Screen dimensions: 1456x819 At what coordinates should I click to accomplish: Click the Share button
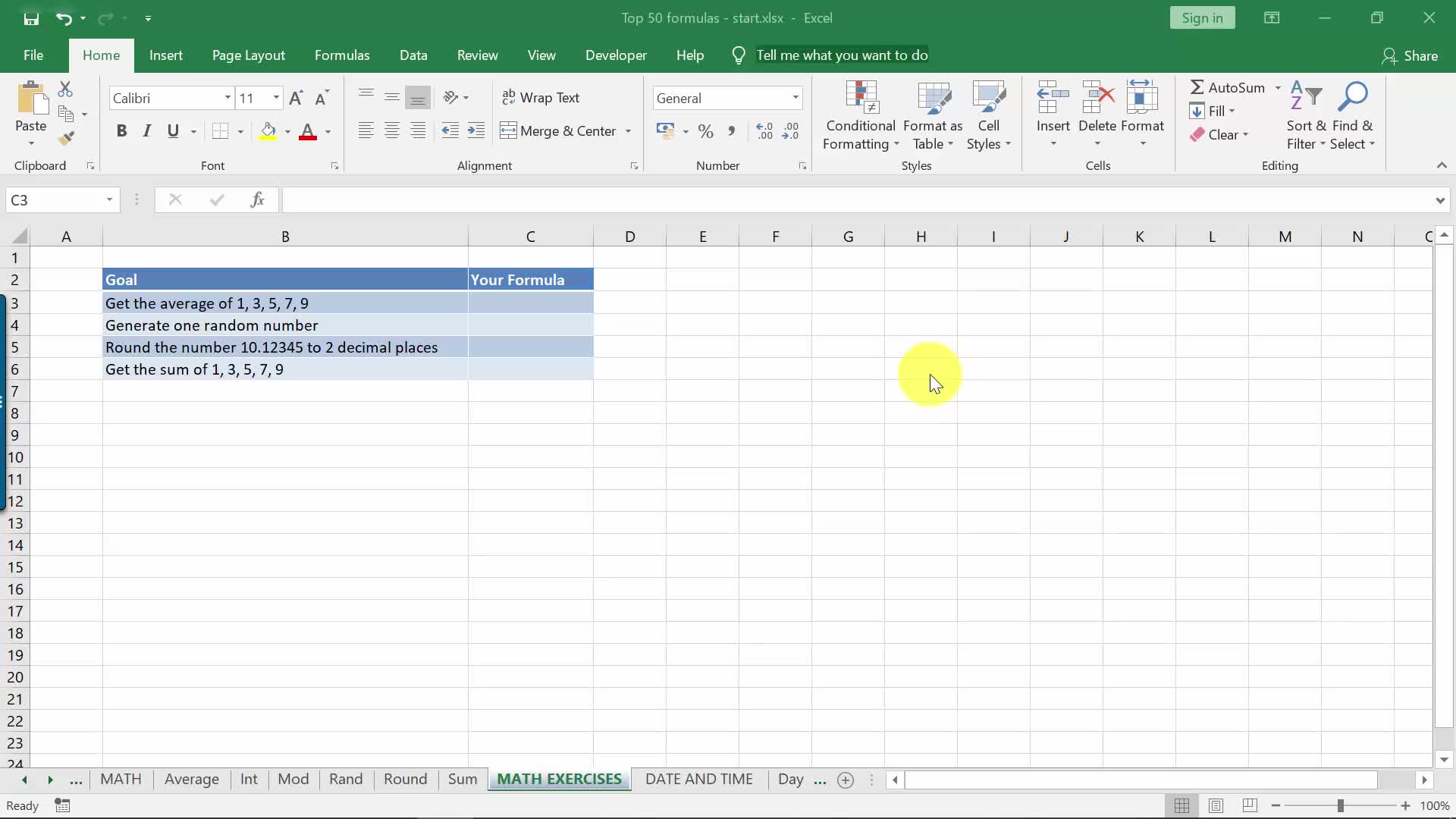[1410, 55]
